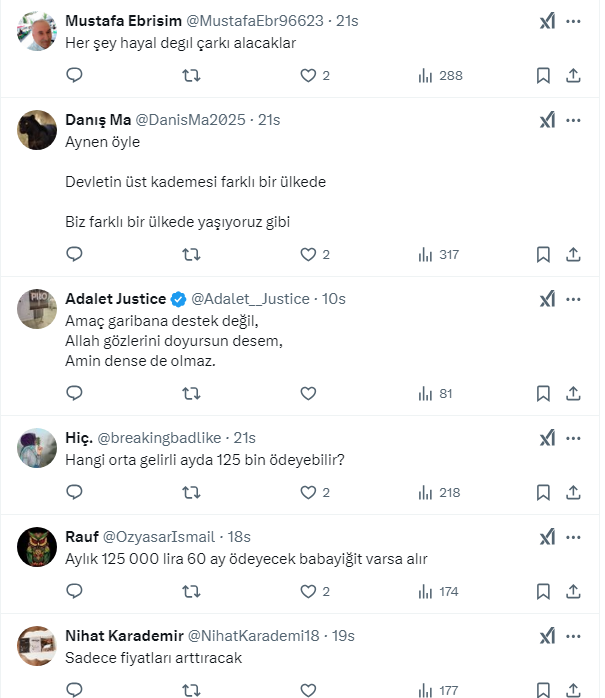This screenshot has width=605, height=698.
Task: Reply to Rauf's tweet
Action: (x=74, y=591)
